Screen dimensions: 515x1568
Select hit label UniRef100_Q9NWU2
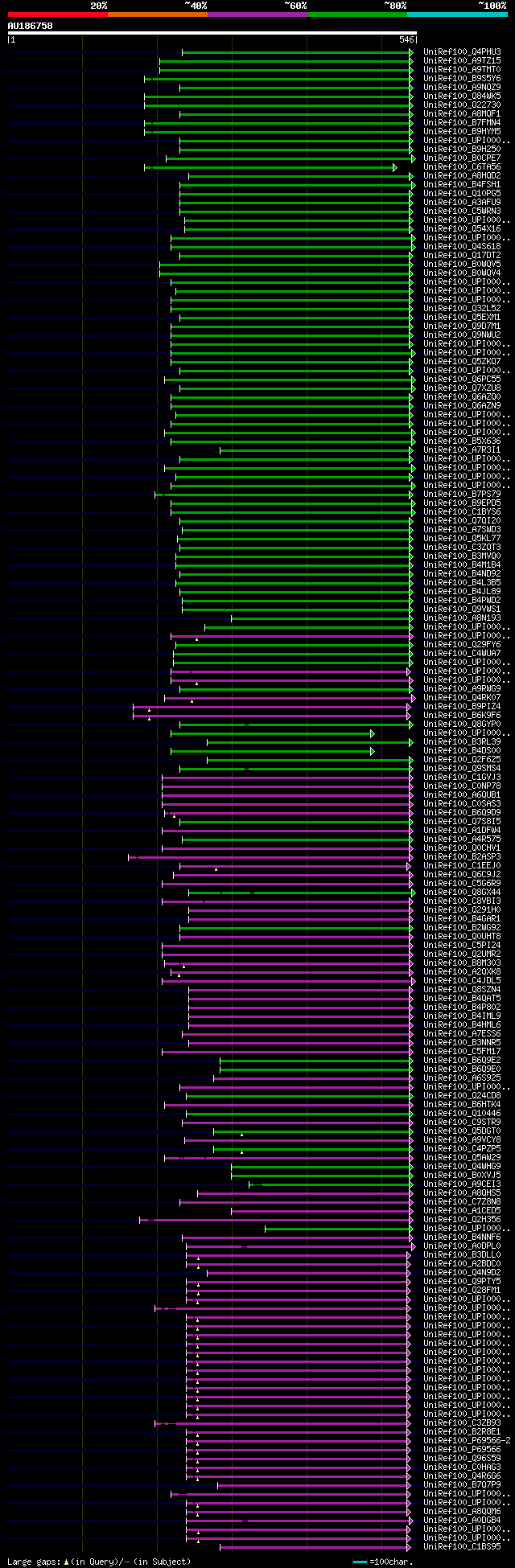pyautogui.click(x=462, y=335)
